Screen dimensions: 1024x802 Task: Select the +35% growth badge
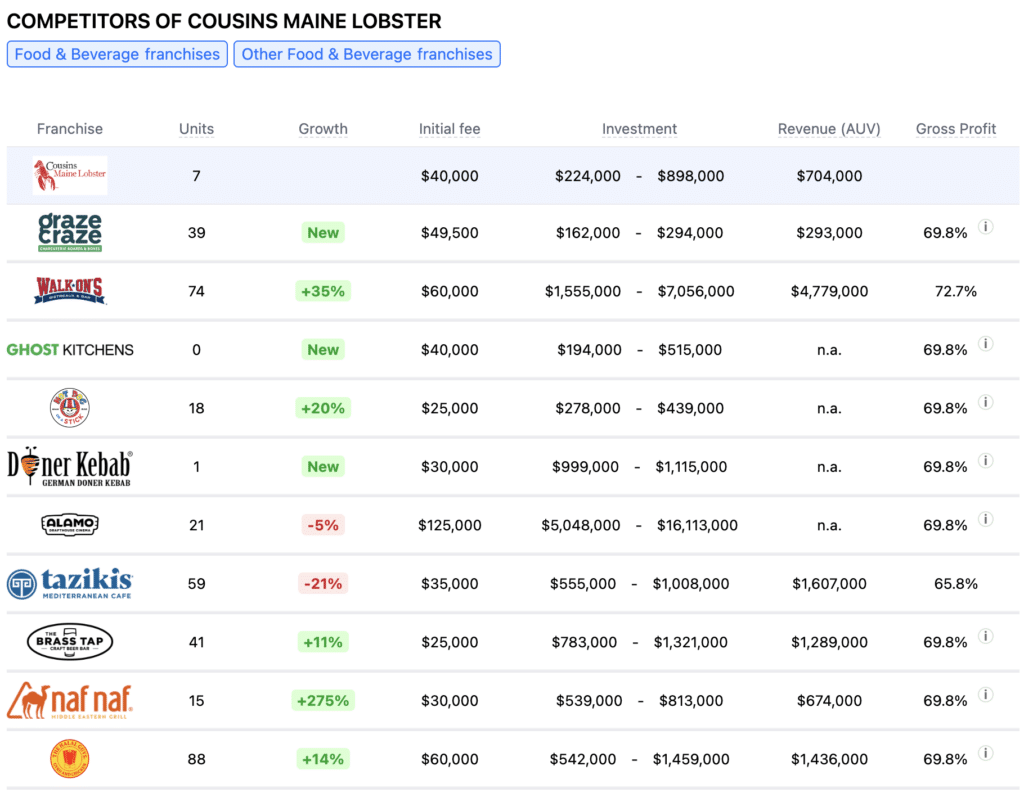coord(323,291)
